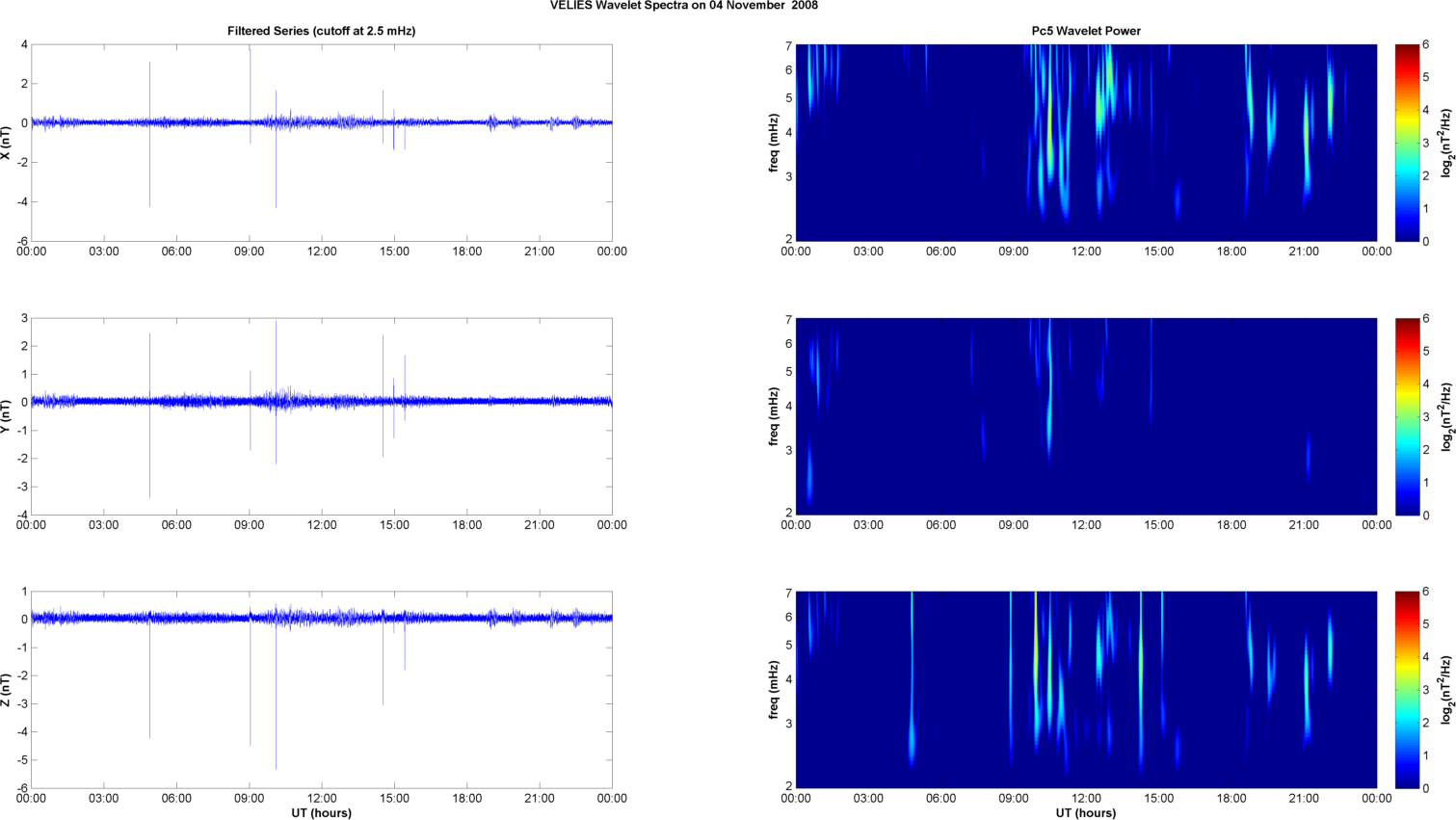Click the Y component wavelet power spectrogram

tap(1086, 416)
